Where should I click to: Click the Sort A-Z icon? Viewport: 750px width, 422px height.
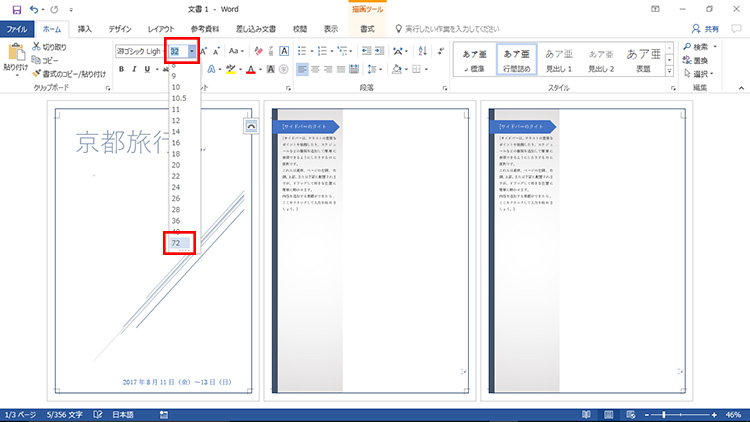coord(421,50)
